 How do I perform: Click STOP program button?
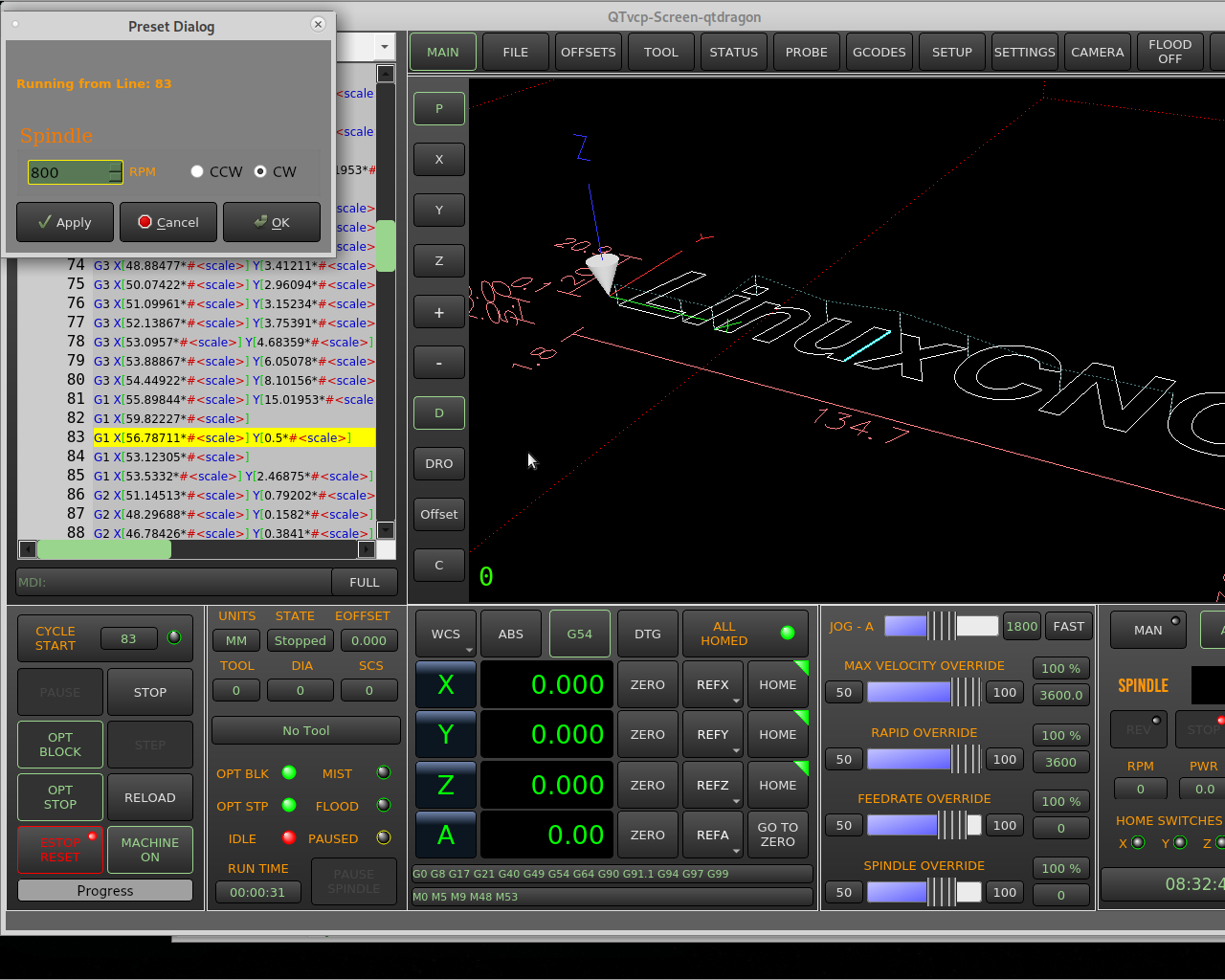[150, 692]
